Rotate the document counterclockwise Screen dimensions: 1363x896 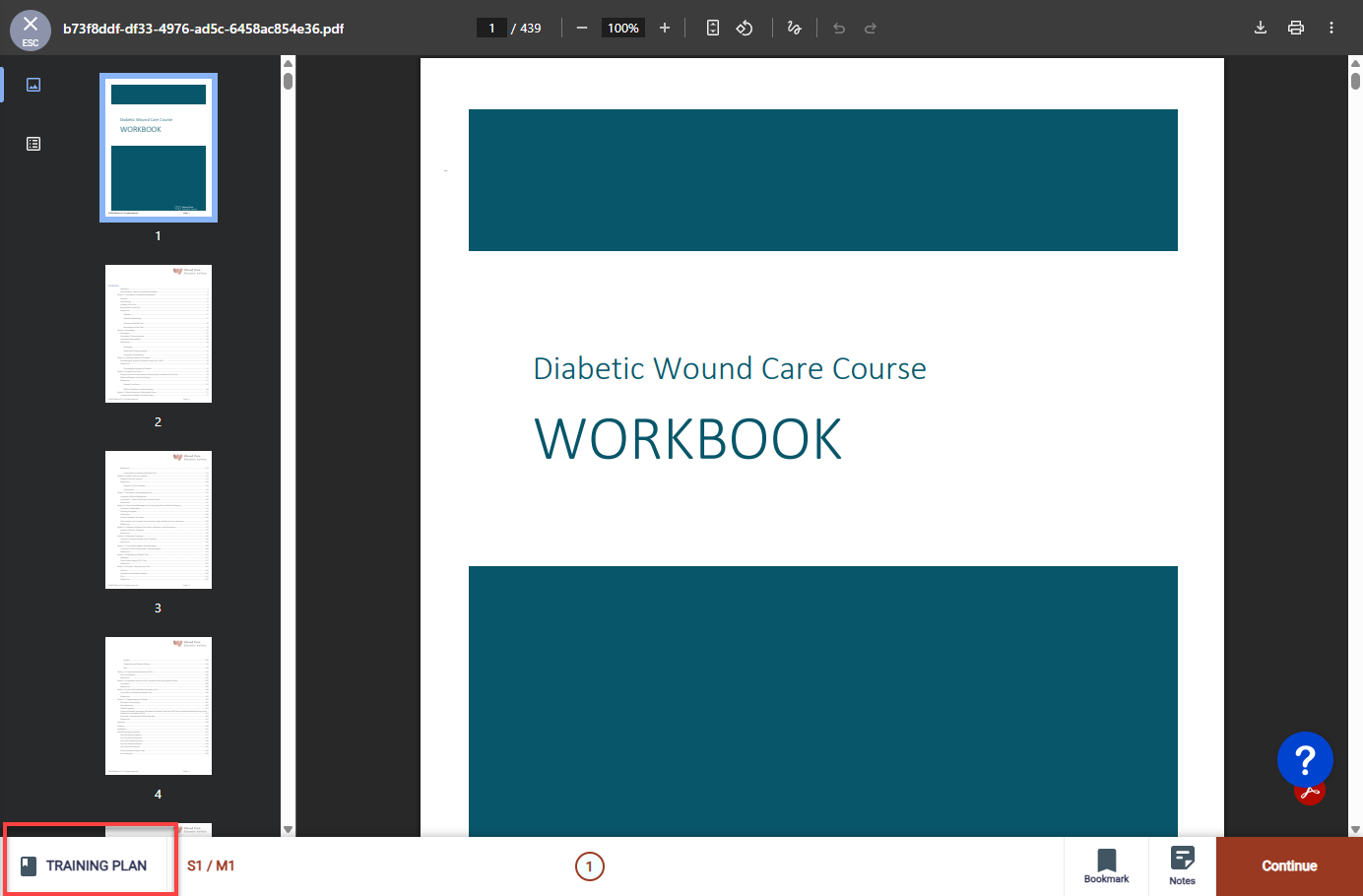pos(745,28)
